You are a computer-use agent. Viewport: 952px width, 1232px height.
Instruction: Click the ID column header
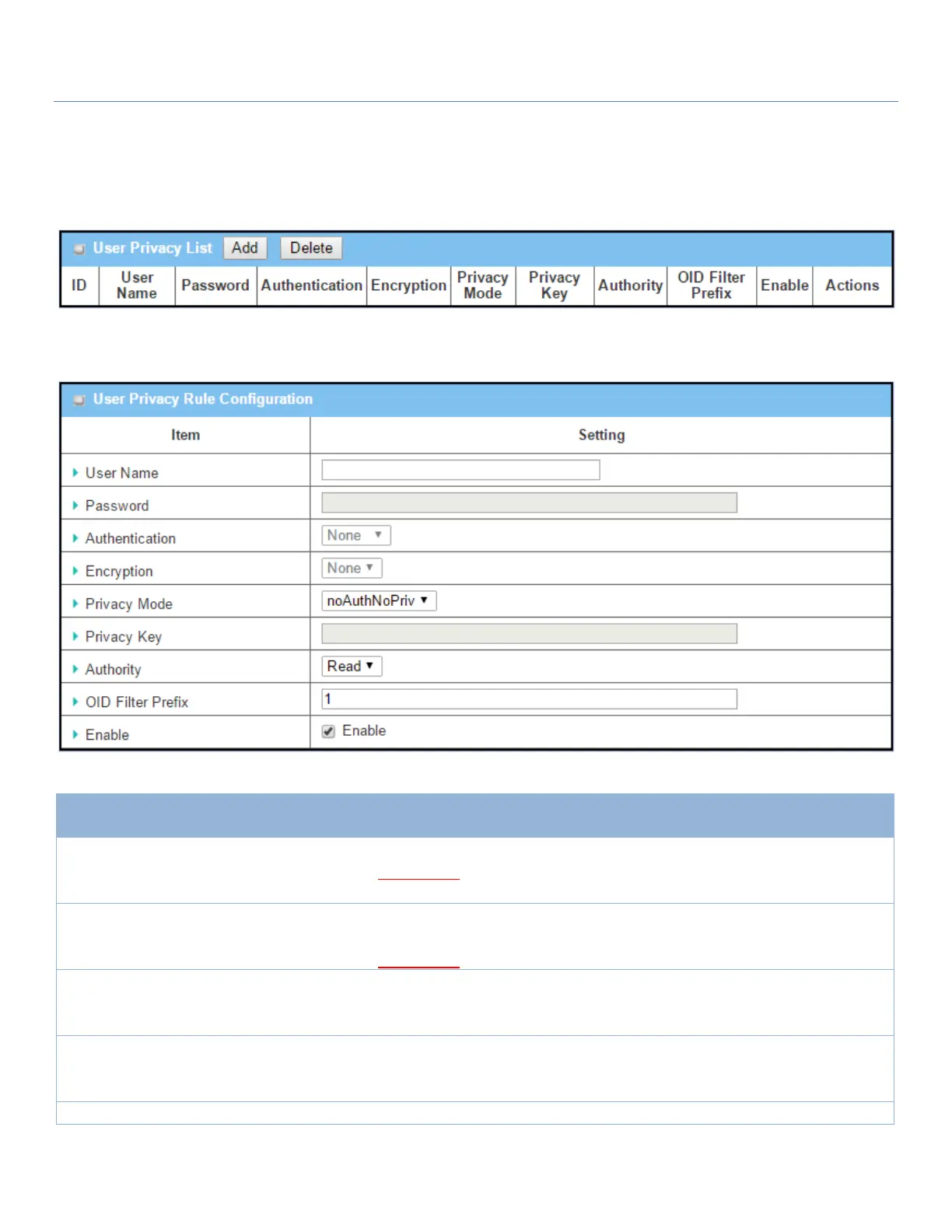tap(79, 285)
